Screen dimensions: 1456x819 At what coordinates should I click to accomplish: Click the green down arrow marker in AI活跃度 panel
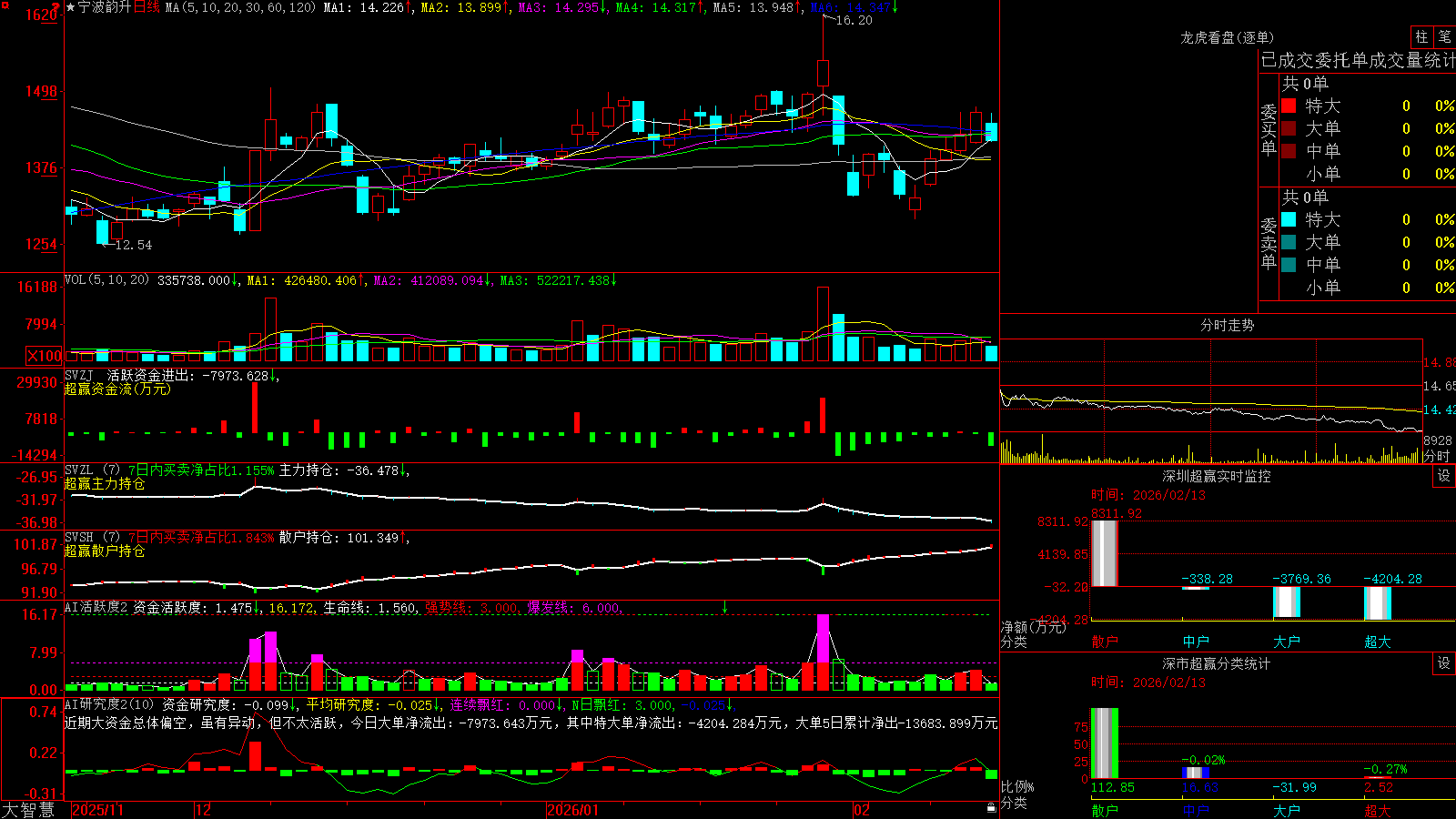[x=725, y=607]
